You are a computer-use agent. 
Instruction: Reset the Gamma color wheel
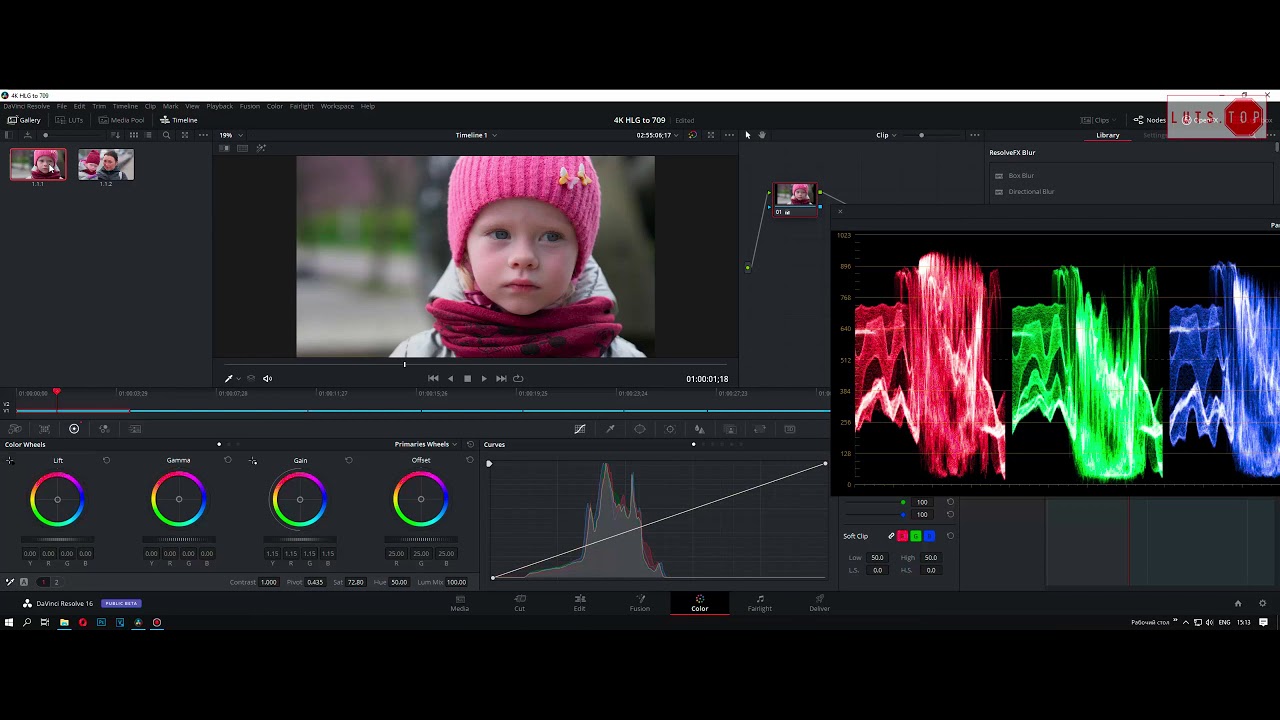tap(227, 460)
